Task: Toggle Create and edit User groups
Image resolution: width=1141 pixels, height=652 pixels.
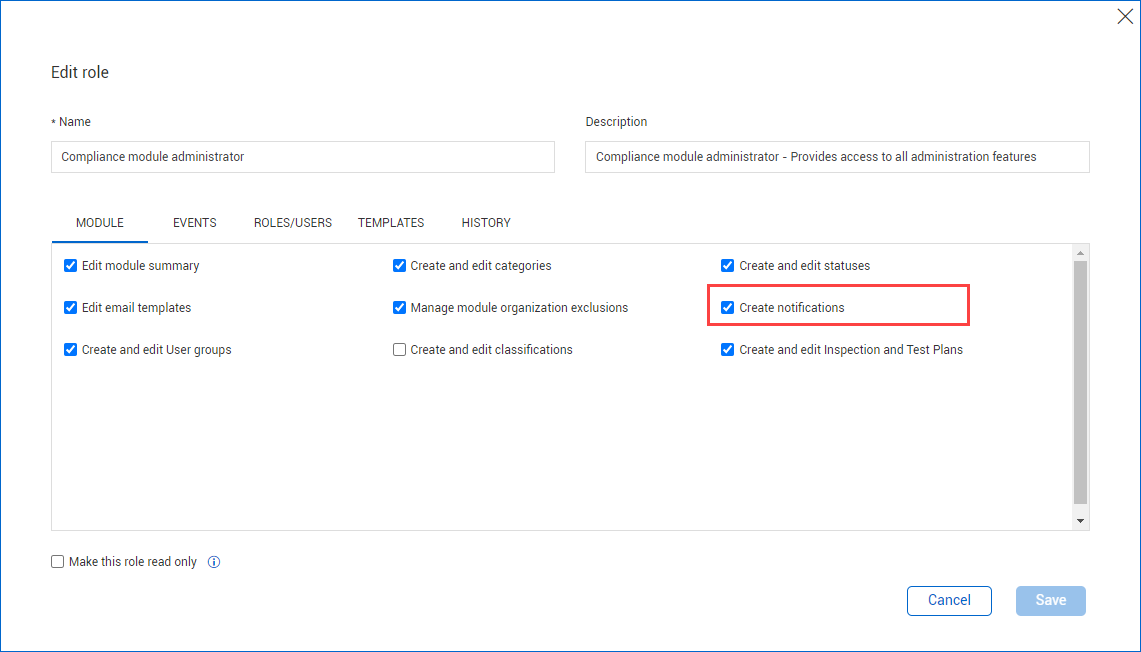Action: tap(71, 350)
